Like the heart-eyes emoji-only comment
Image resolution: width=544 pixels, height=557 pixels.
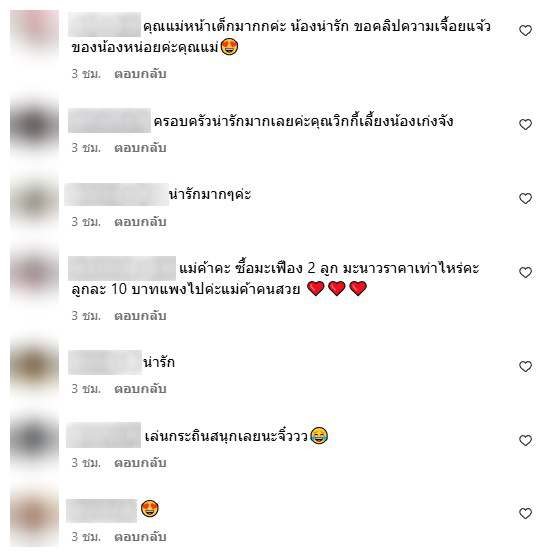(525, 513)
